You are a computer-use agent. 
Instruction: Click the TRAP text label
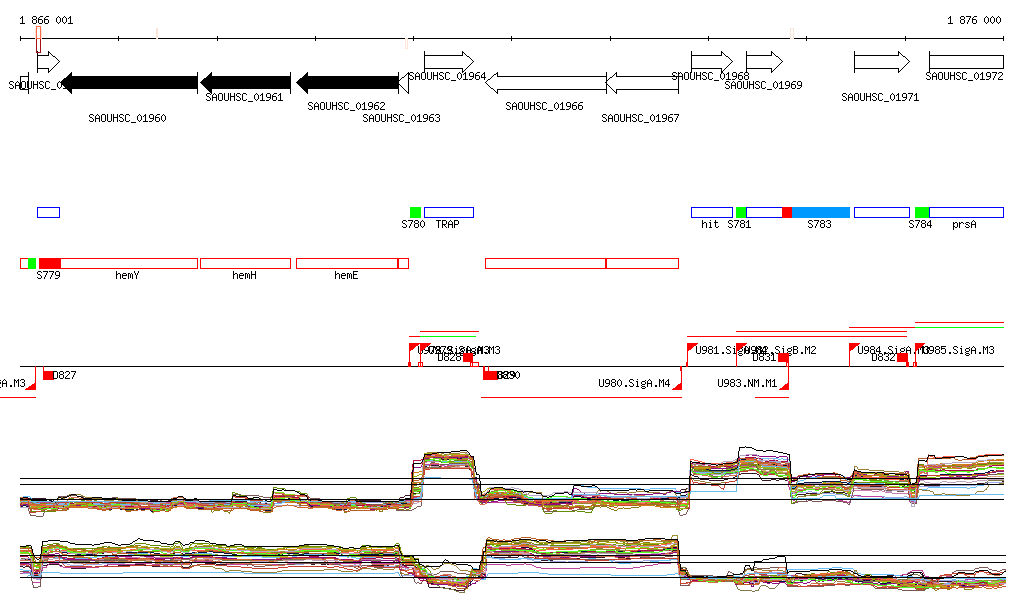click(447, 224)
